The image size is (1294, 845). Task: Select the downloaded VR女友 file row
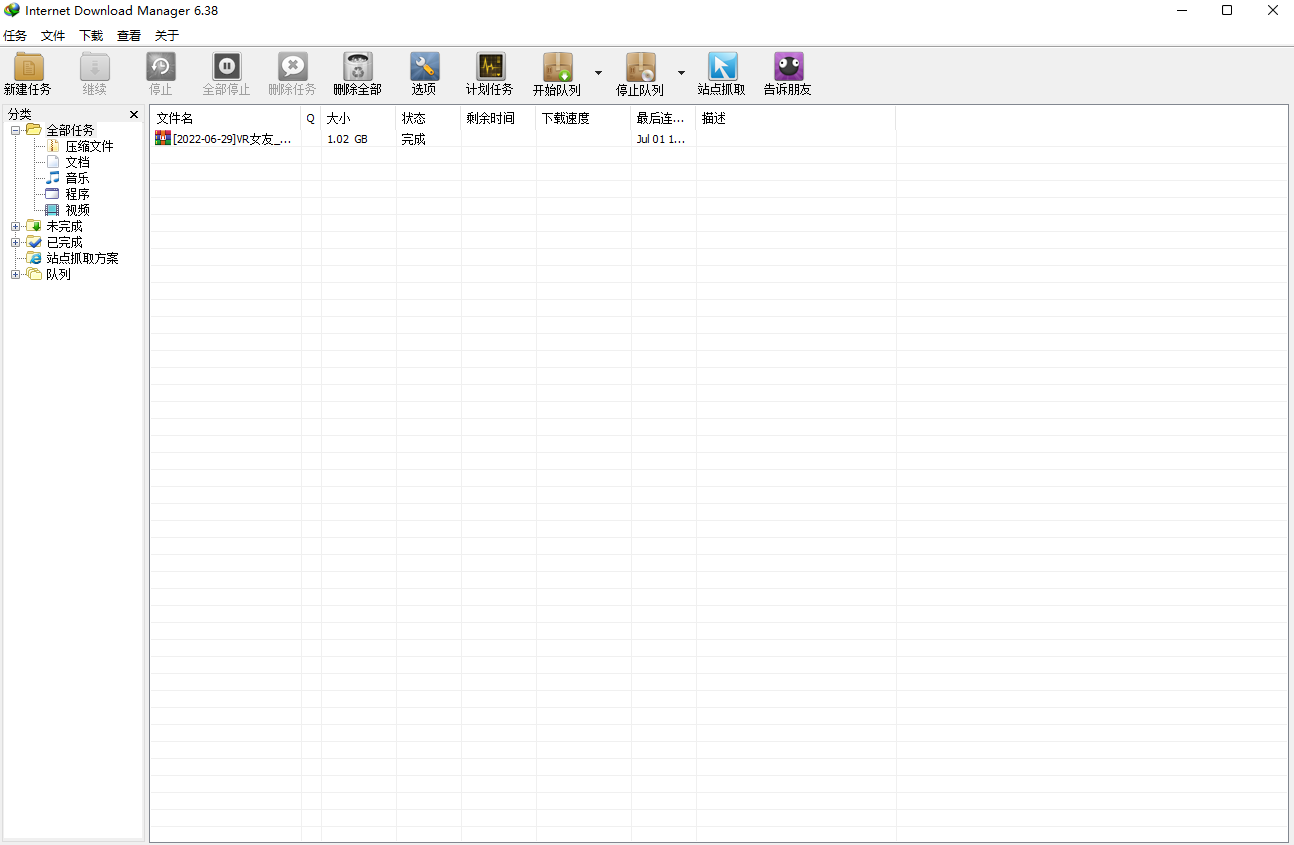(232, 139)
